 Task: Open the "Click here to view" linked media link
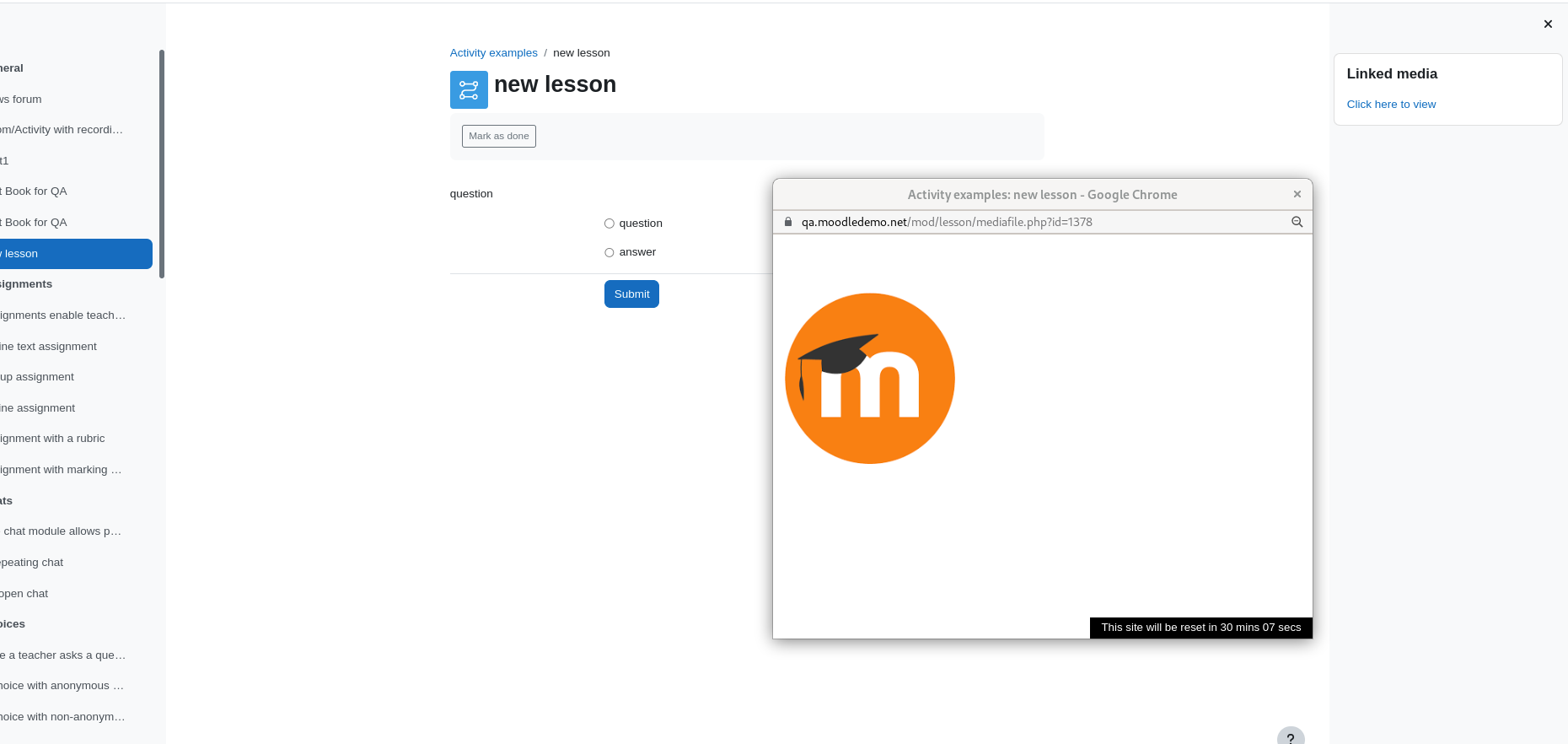coord(1391,105)
